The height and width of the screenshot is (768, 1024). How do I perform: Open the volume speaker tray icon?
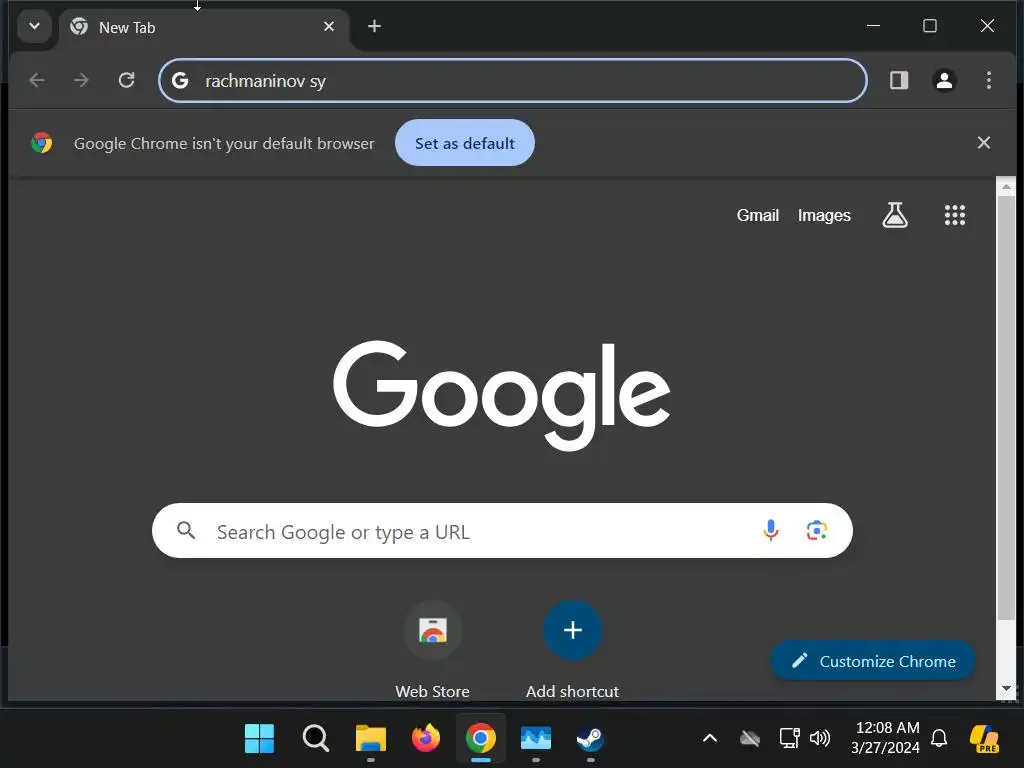[x=820, y=738]
